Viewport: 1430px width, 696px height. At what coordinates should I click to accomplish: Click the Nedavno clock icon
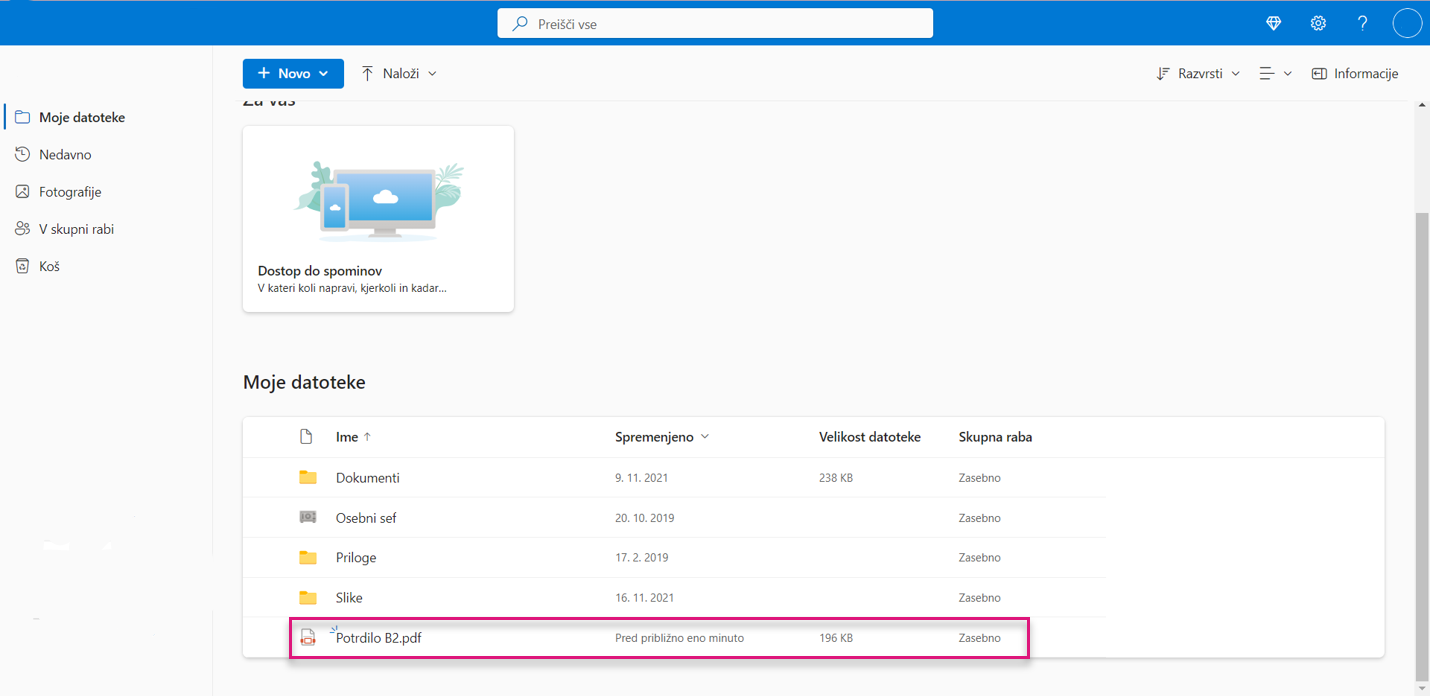22,154
